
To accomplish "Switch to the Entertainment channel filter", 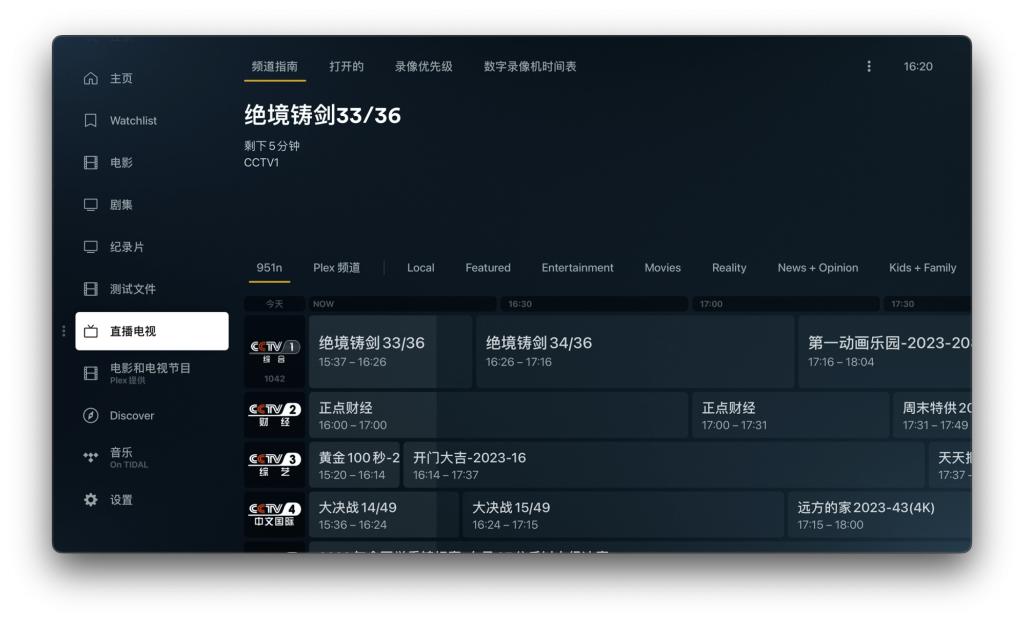I will coord(578,267).
